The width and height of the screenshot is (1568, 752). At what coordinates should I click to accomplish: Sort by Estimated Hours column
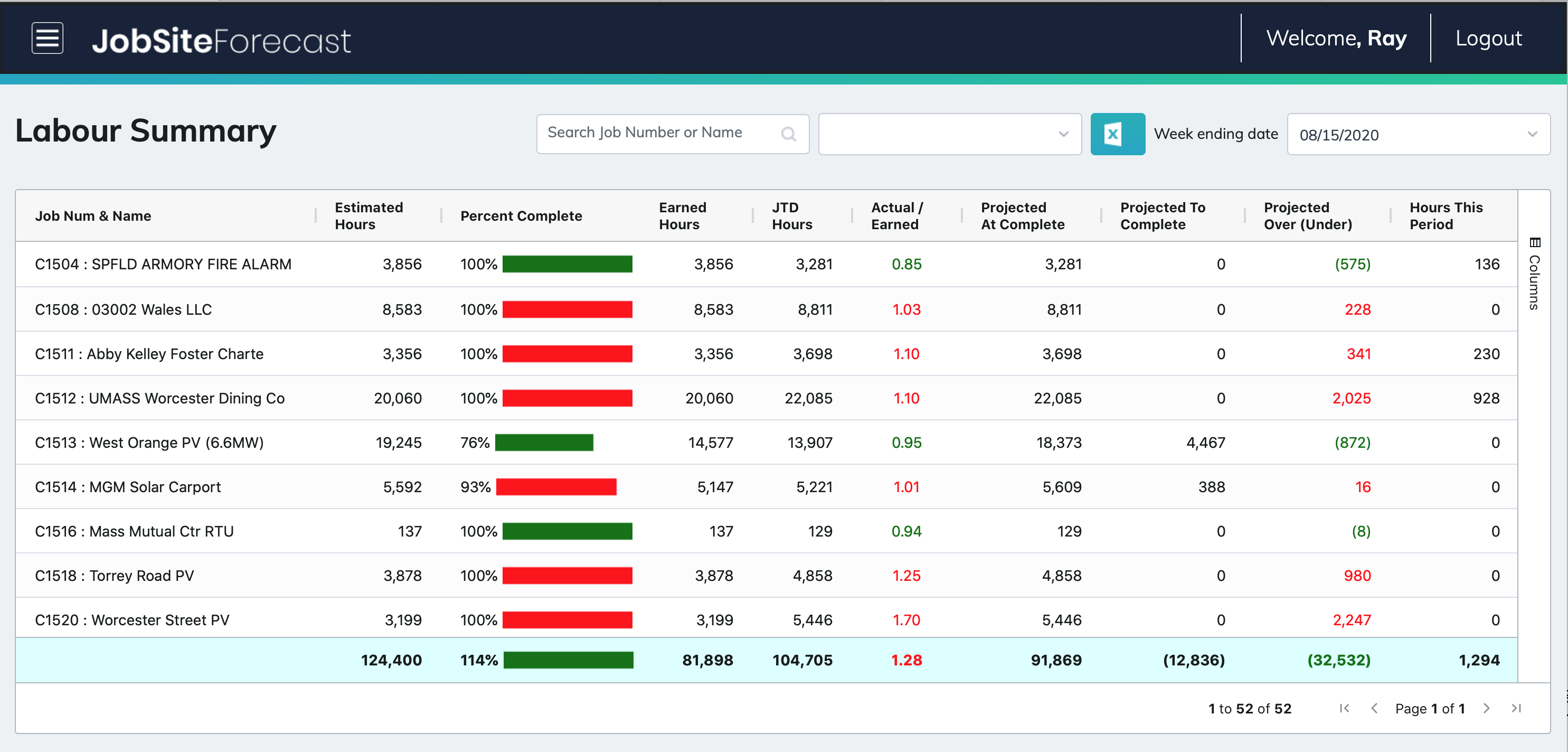pyautogui.click(x=369, y=215)
